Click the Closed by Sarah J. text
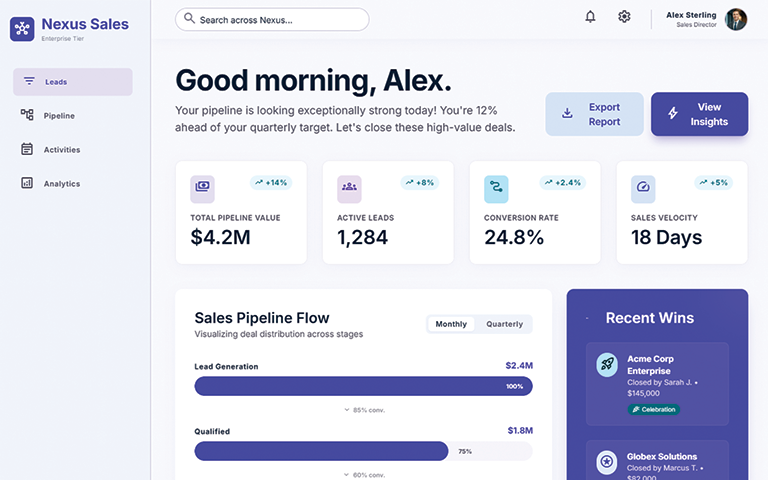The image size is (768, 480). 659,383
